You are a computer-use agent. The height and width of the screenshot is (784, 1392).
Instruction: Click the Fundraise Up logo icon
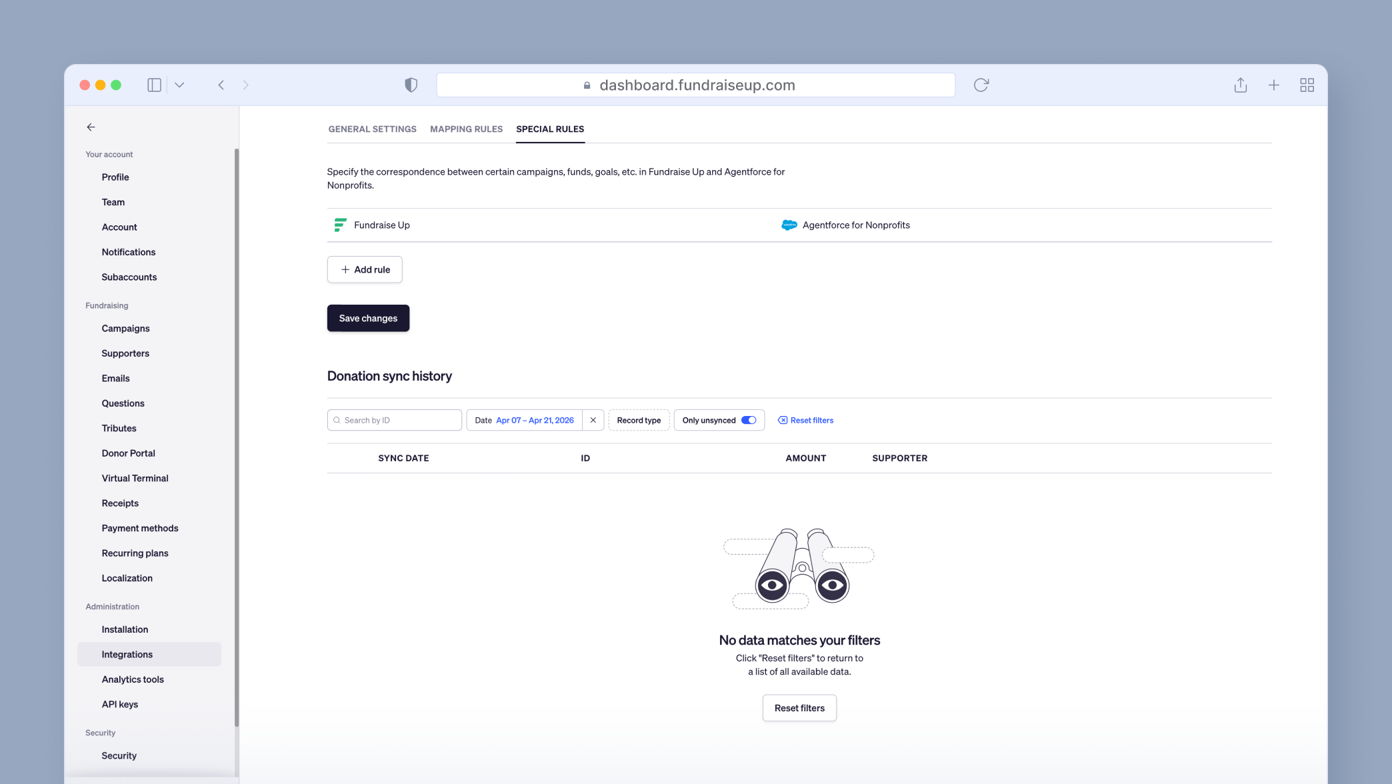pyautogui.click(x=340, y=225)
